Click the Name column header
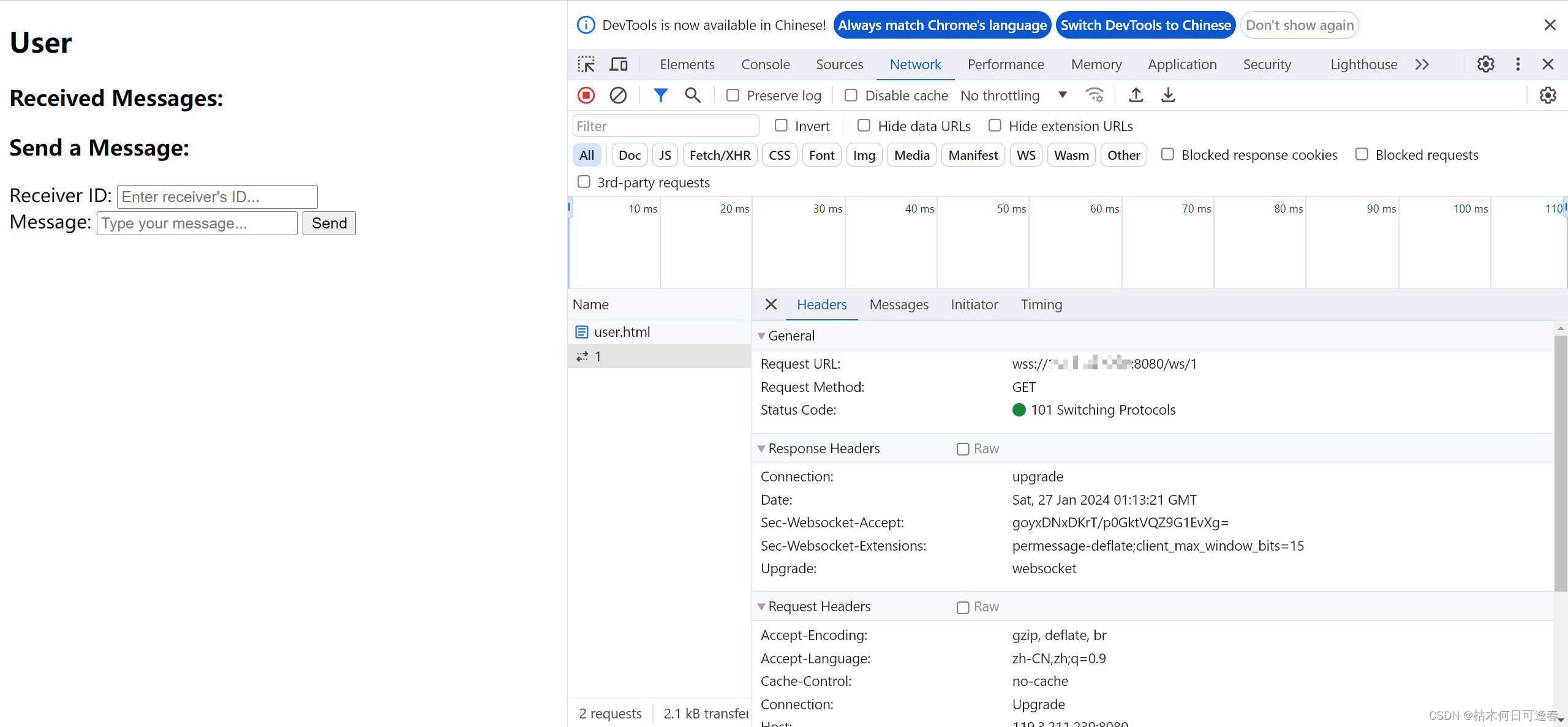Screen dimensions: 1568x727 point(659,304)
